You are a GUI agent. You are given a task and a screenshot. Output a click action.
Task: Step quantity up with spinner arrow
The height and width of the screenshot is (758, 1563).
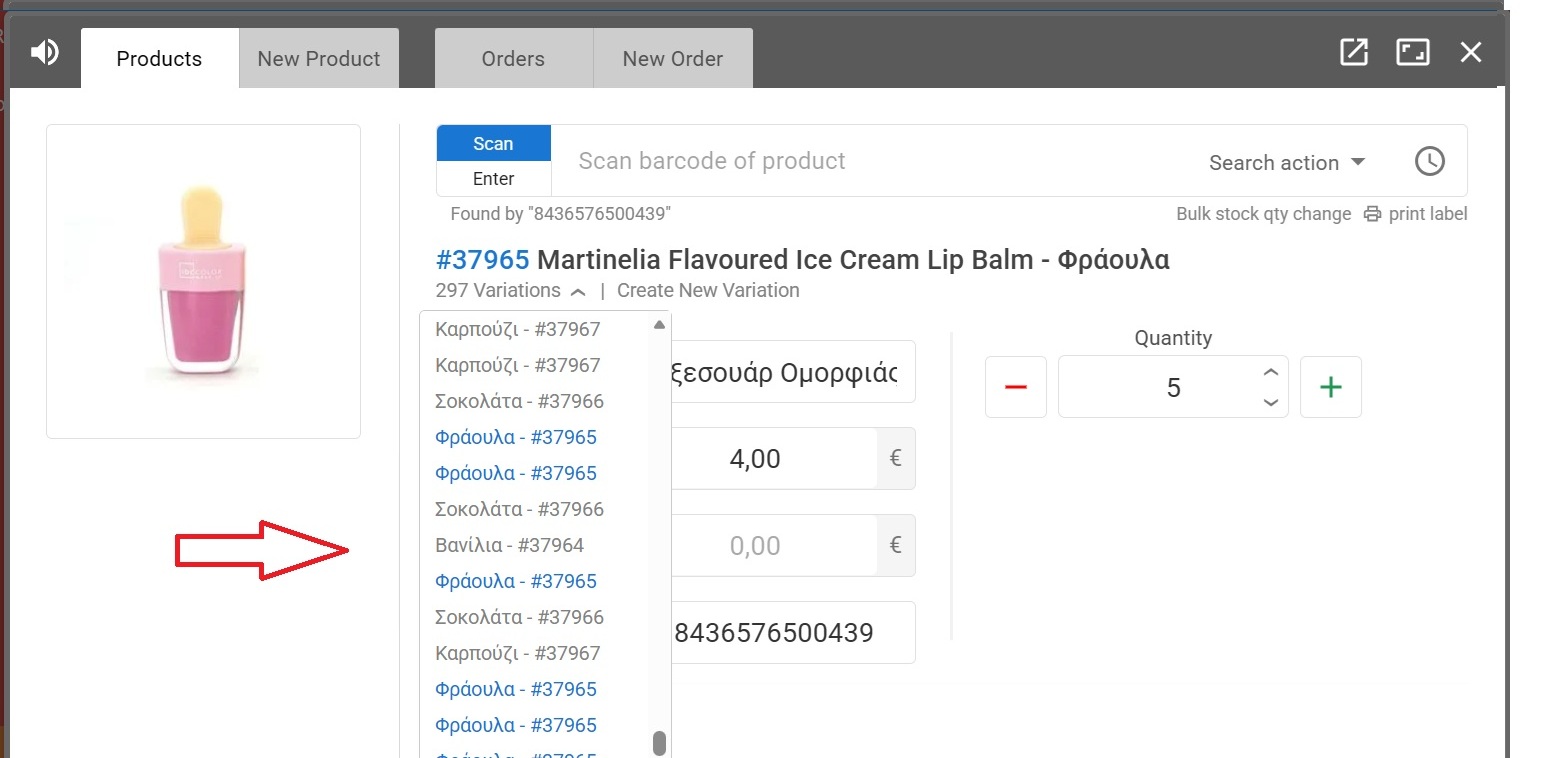click(1270, 373)
